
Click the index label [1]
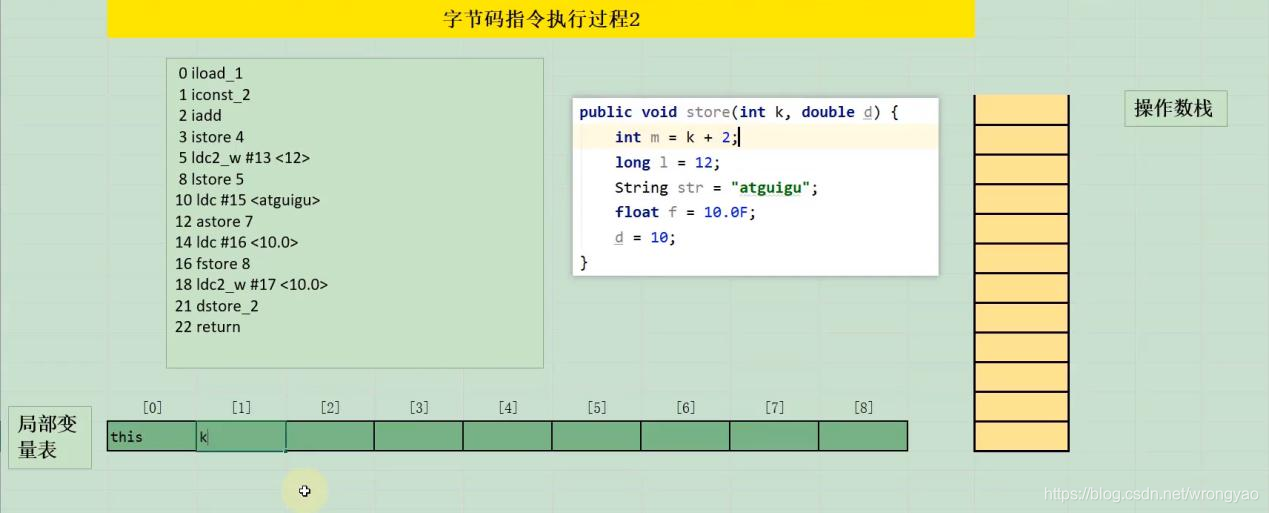(241, 407)
